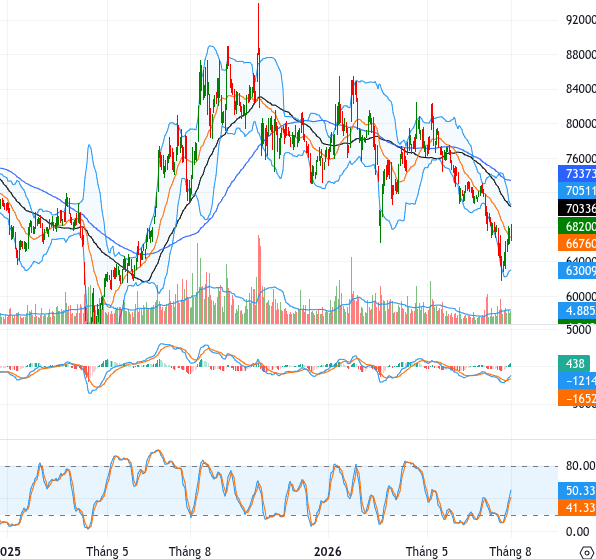
Task: Open chart settings gear icon
Action: click(588, 552)
